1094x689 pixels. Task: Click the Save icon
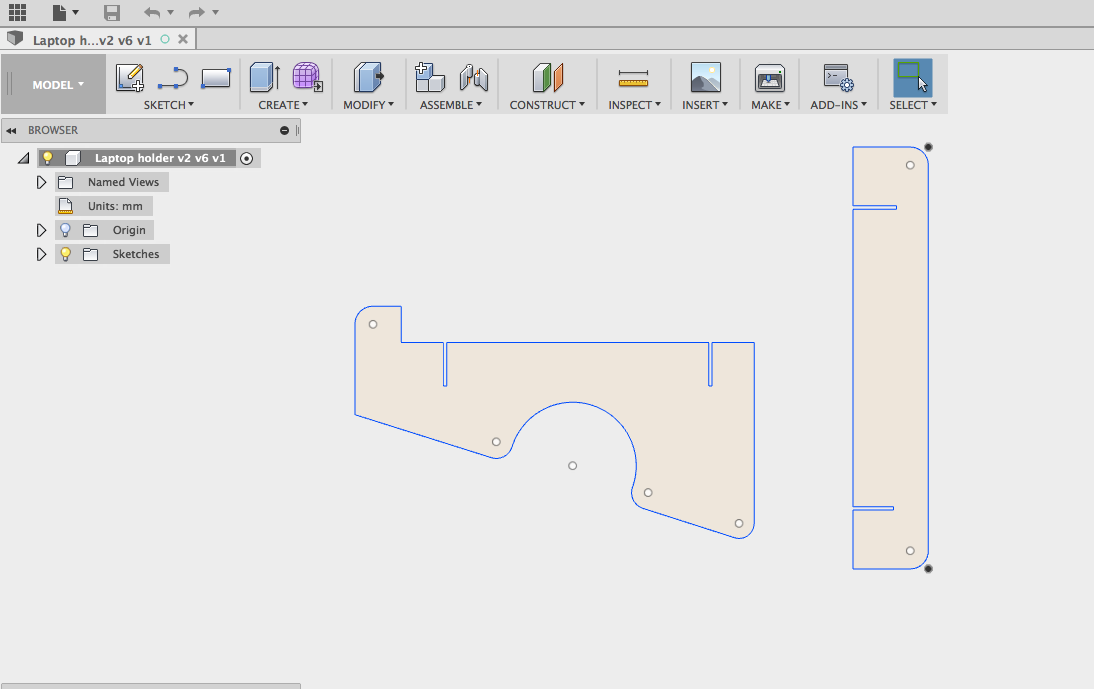pyautogui.click(x=112, y=12)
